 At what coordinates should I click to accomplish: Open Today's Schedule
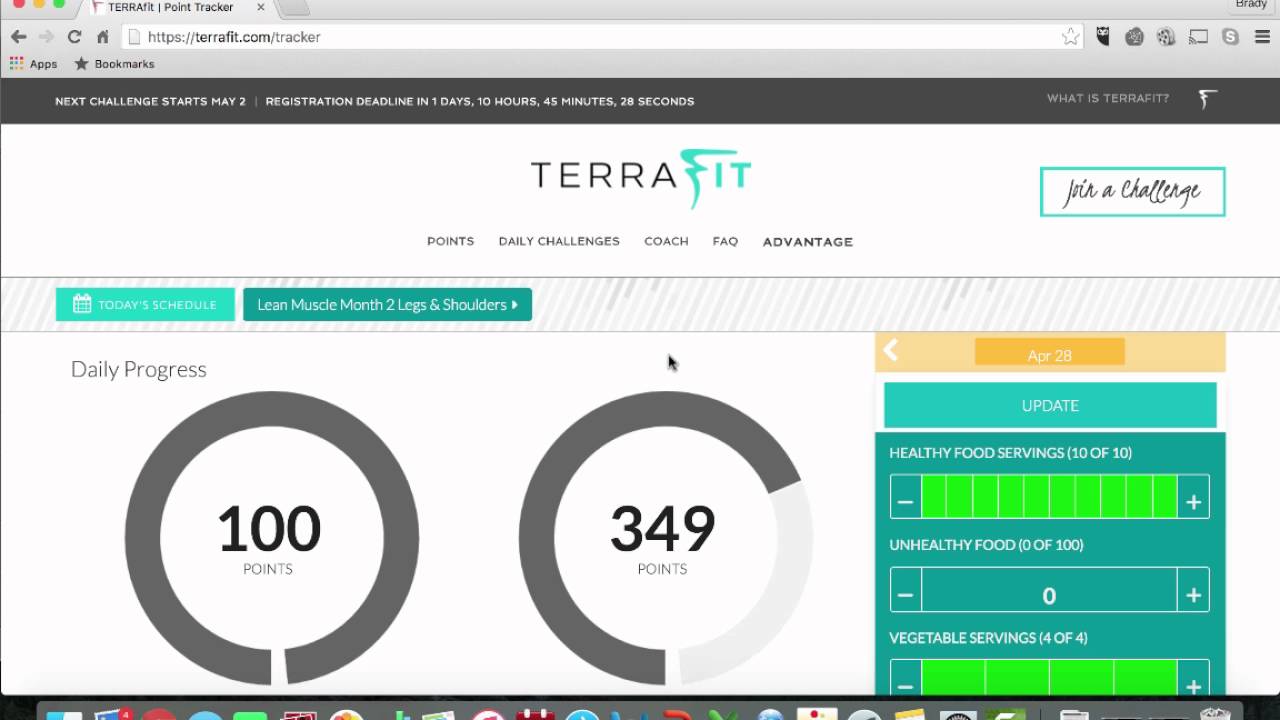[x=145, y=305]
